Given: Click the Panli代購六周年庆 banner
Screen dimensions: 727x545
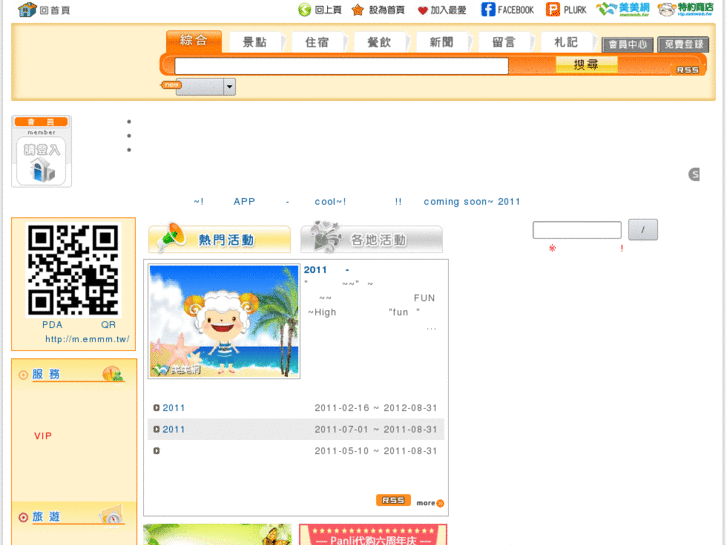Looking at the screenshot, I should point(373,534).
